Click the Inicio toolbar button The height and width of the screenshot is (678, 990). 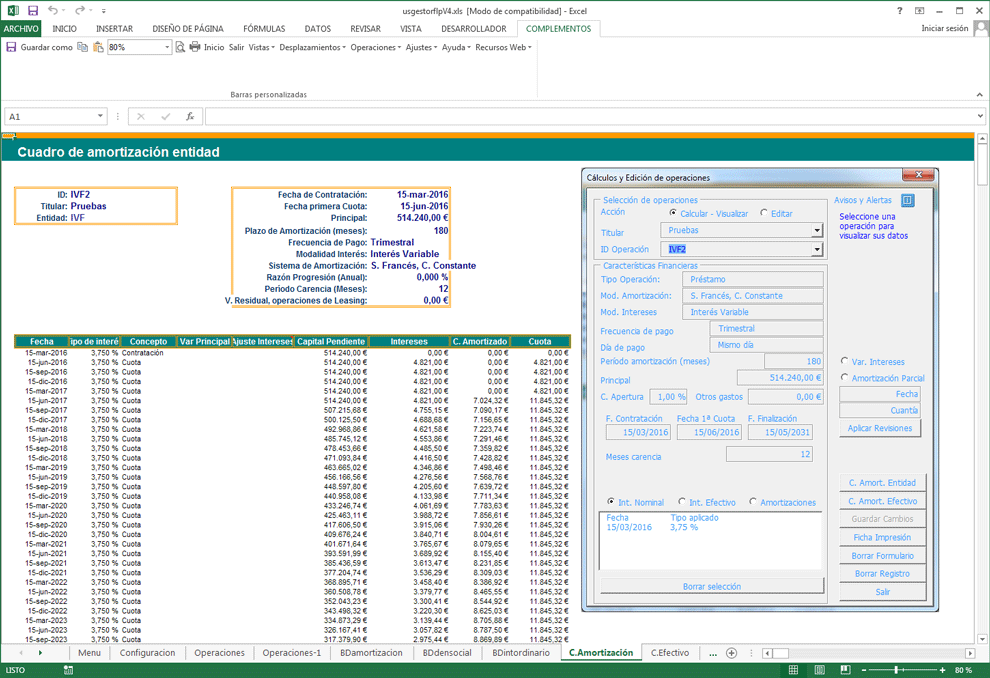214,47
